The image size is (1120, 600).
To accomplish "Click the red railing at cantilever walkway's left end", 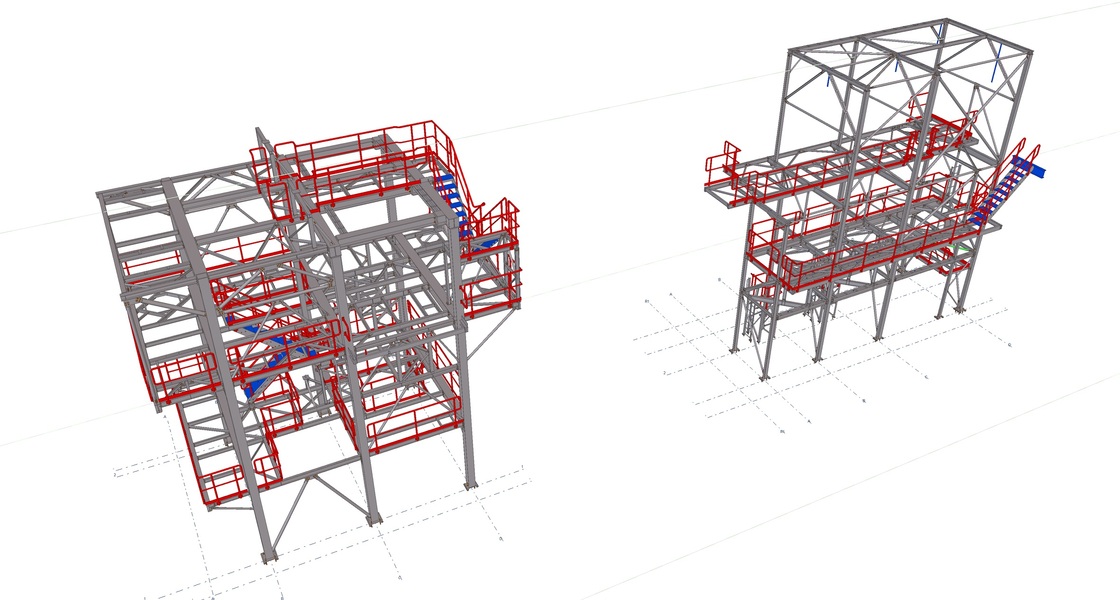I will pos(722,165).
